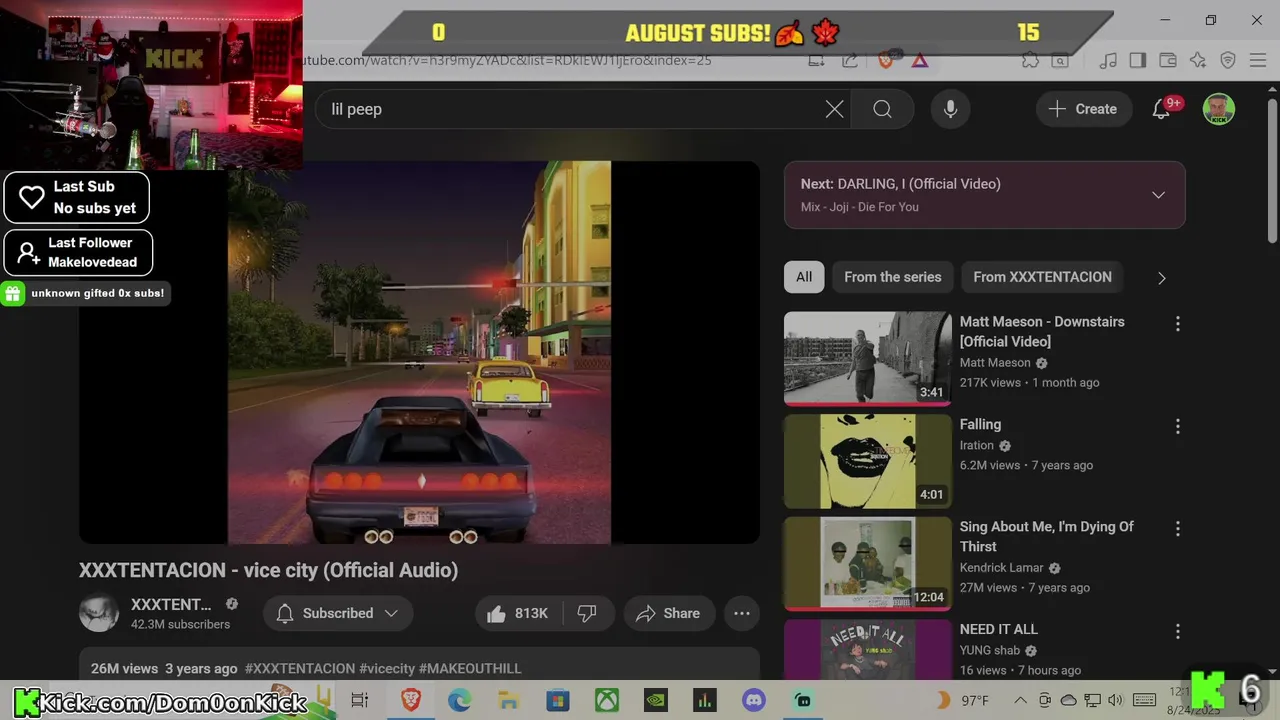
Task: Open the XXXTENTACION channel avatar
Action: [x=99, y=613]
